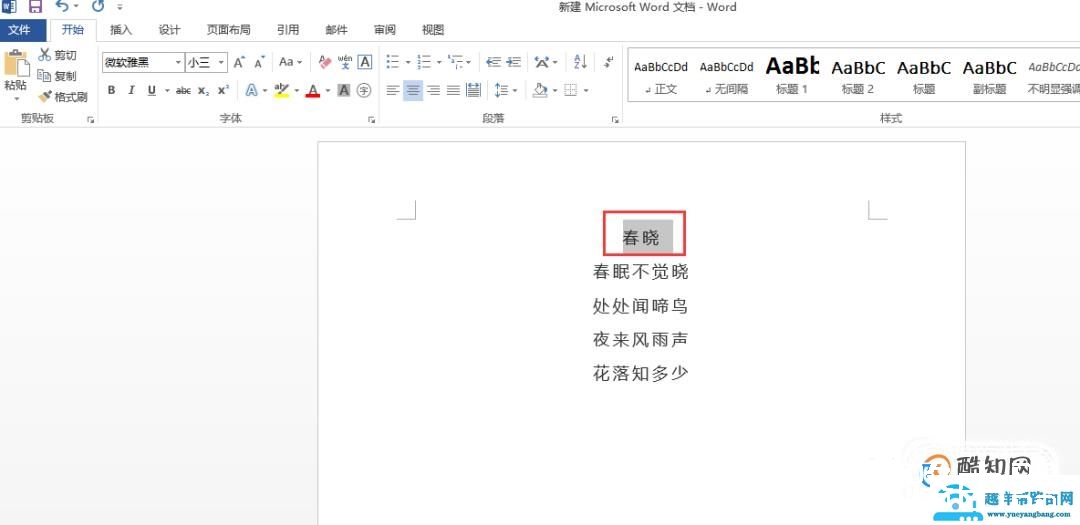Switch to 审阅 tab
Screen dimensions: 1080x525
(x=384, y=30)
